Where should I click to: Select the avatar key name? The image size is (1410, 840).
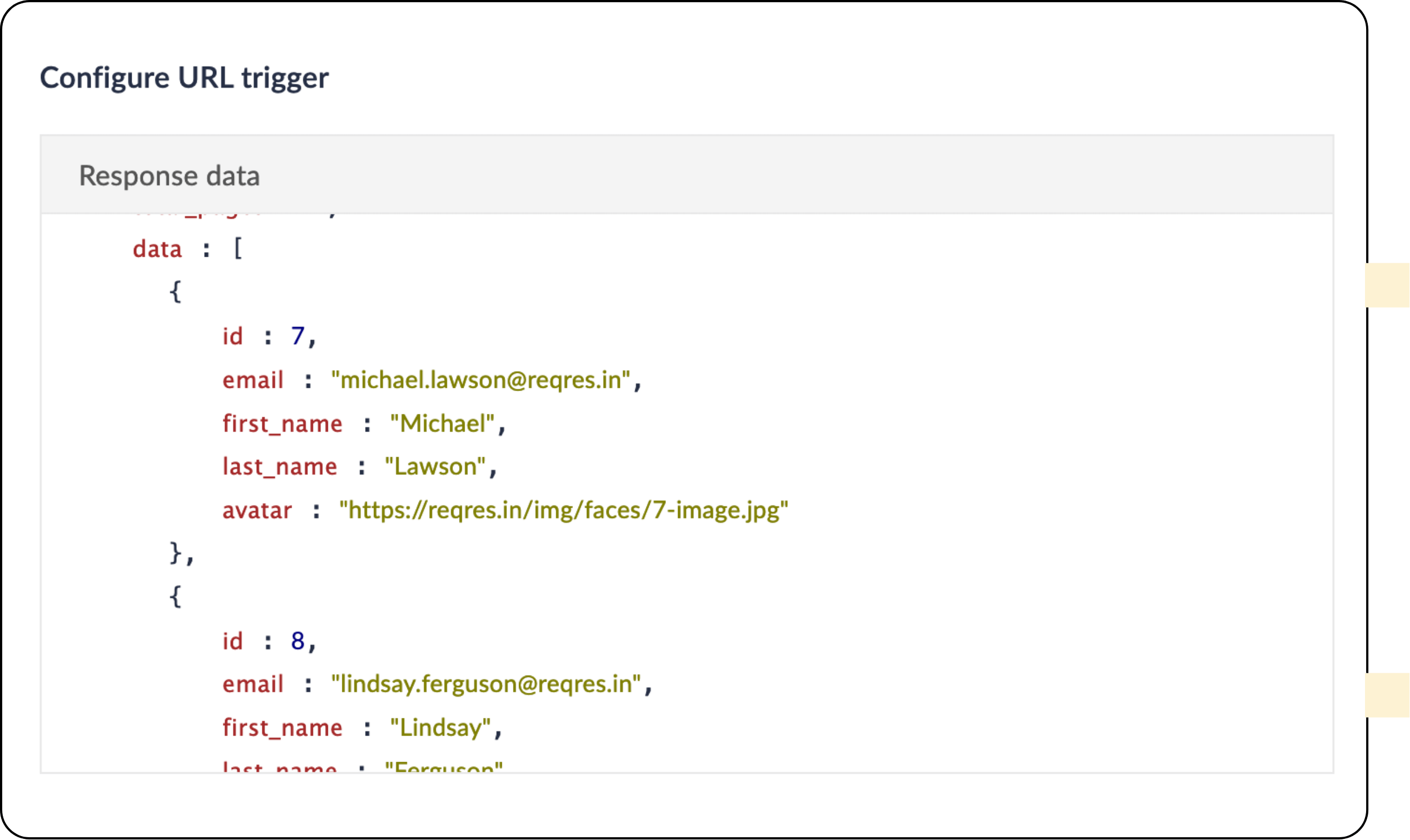tap(257, 511)
